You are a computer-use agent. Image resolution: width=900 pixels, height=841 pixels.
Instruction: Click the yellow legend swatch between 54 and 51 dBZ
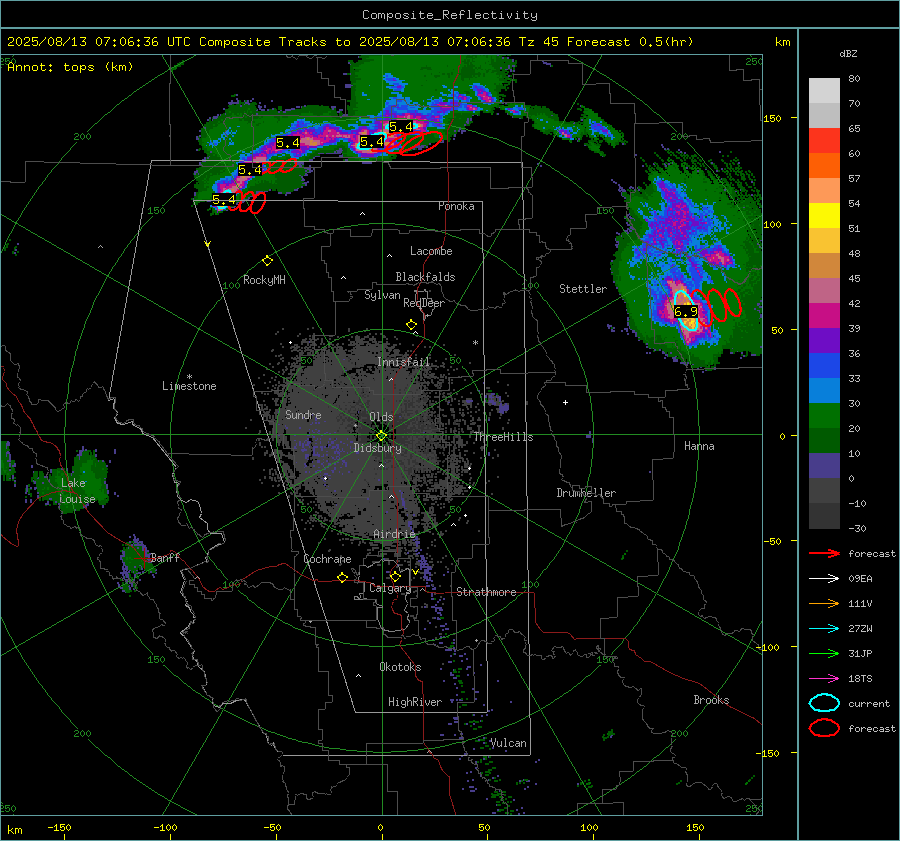824,216
